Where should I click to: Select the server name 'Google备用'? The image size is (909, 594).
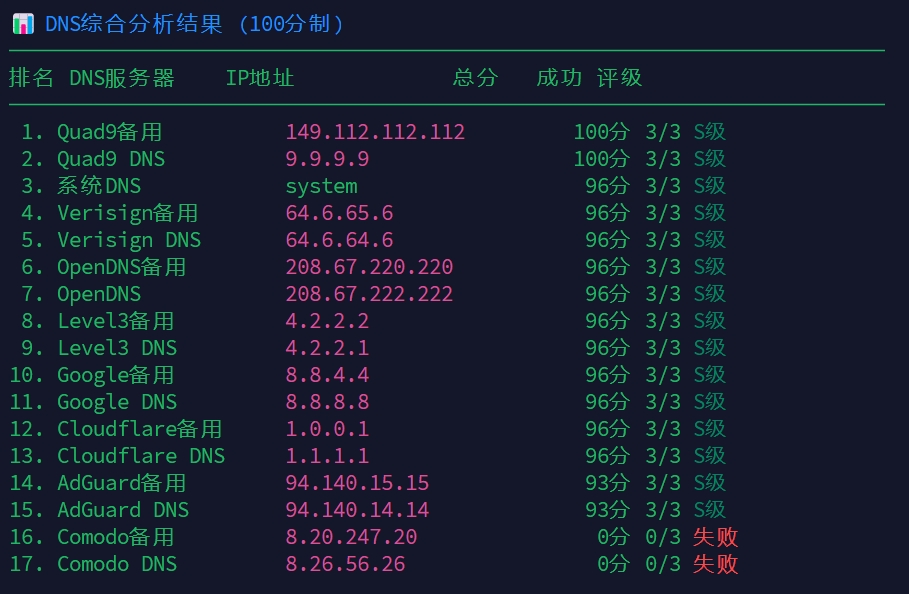pos(116,376)
